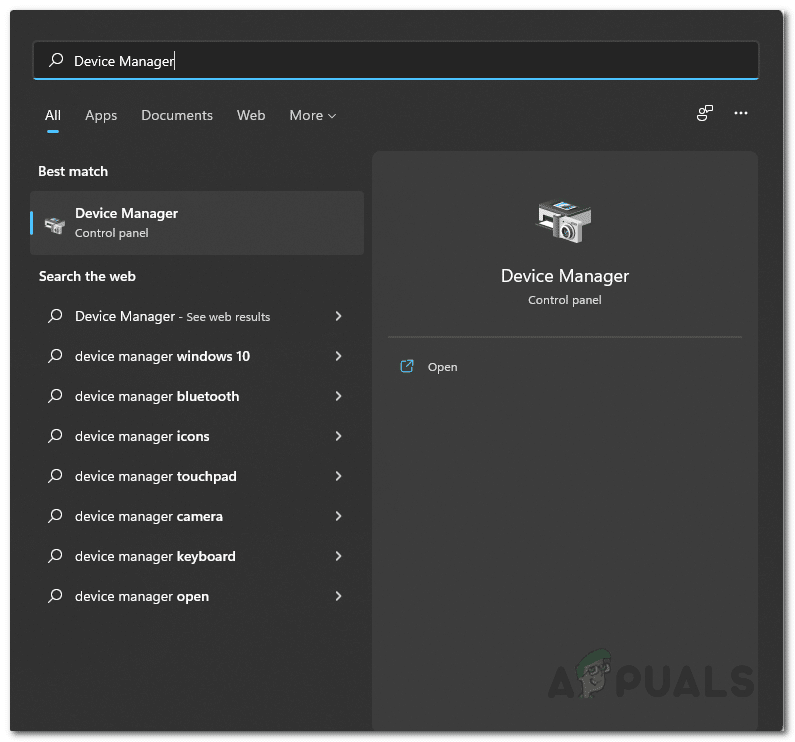This screenshot has width=795, height=742.
Task: Click the large Device Manager preview icon
Action: coord(564,221)
